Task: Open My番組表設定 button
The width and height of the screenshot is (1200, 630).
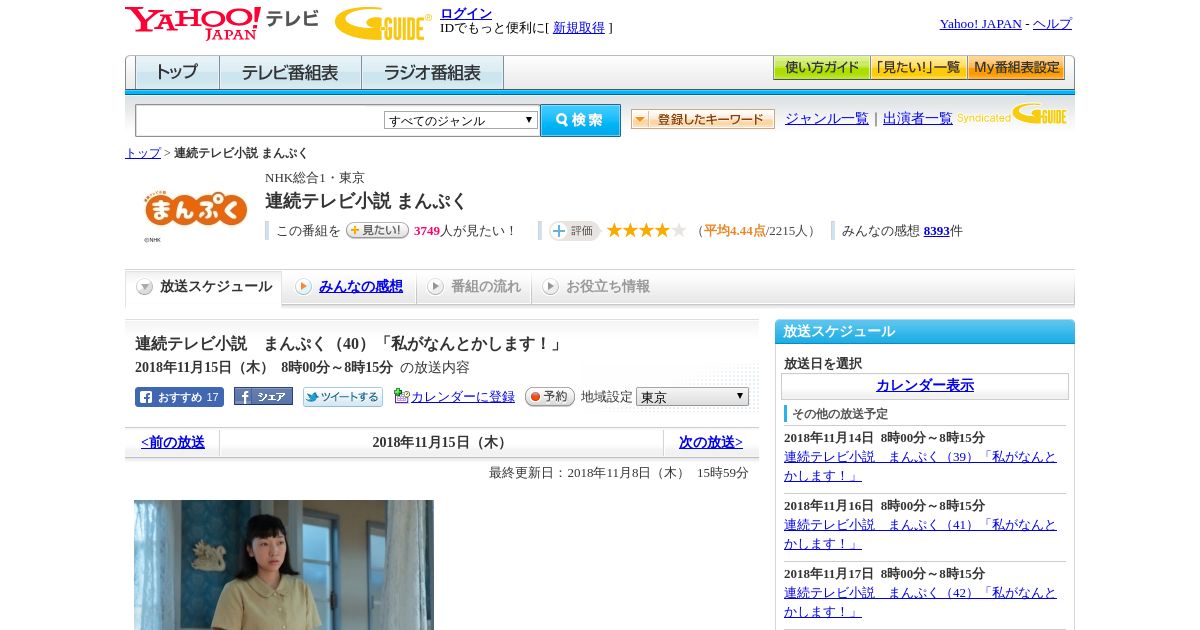Action: pos(1016,68)
